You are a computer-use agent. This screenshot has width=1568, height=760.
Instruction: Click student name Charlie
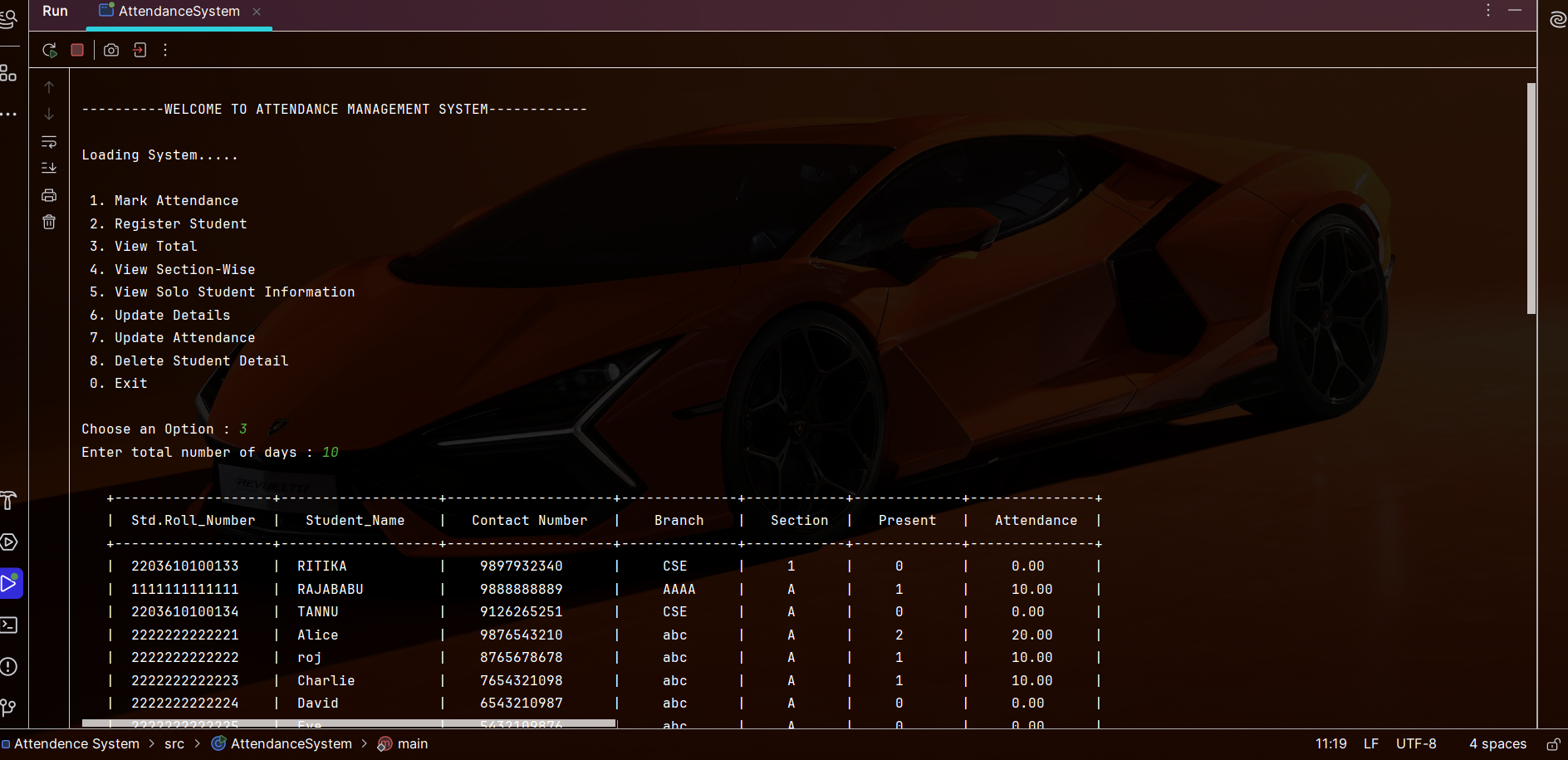pyautogui.click(x=326, y=681)
